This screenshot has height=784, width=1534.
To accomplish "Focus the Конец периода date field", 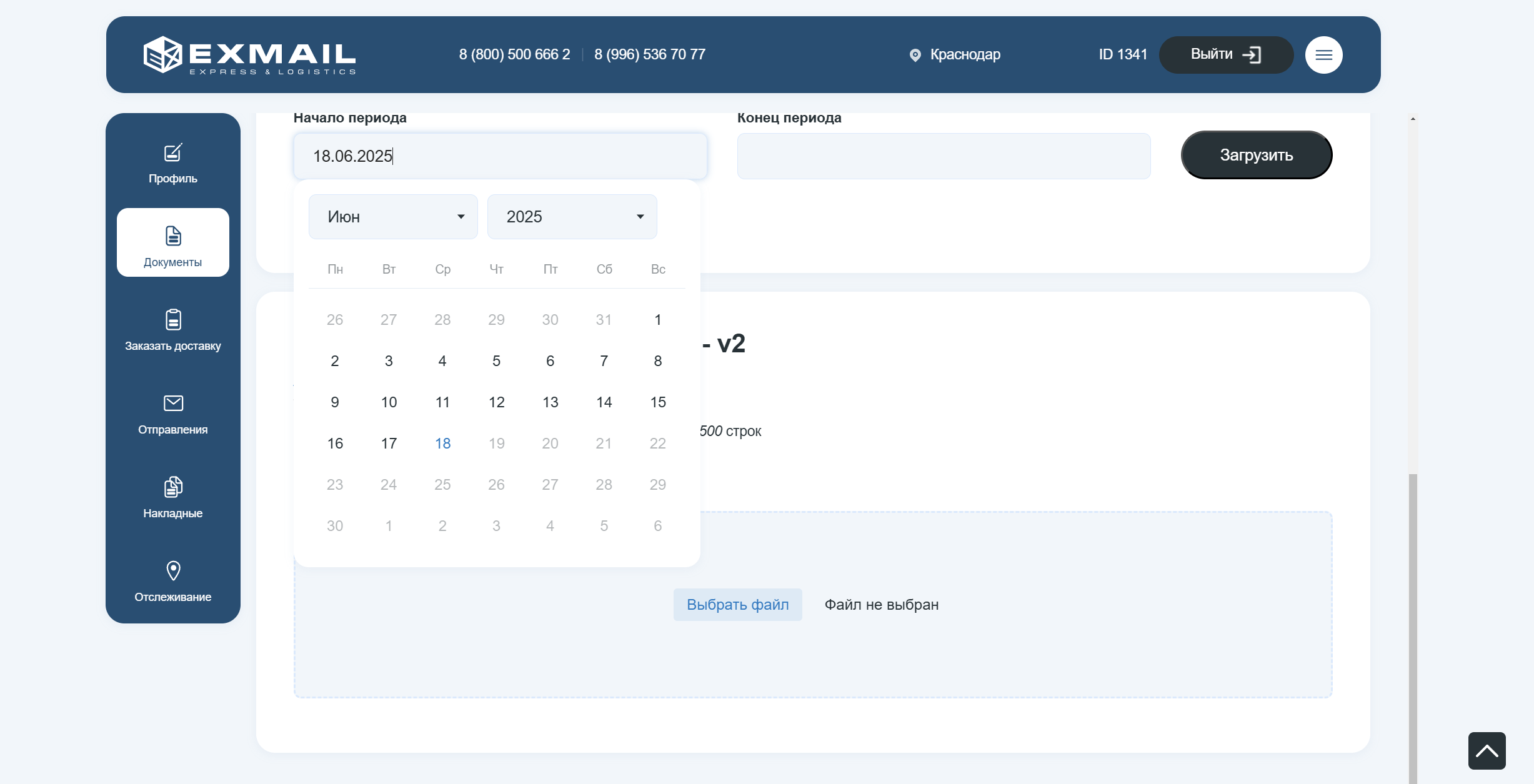I will point(943,156).
